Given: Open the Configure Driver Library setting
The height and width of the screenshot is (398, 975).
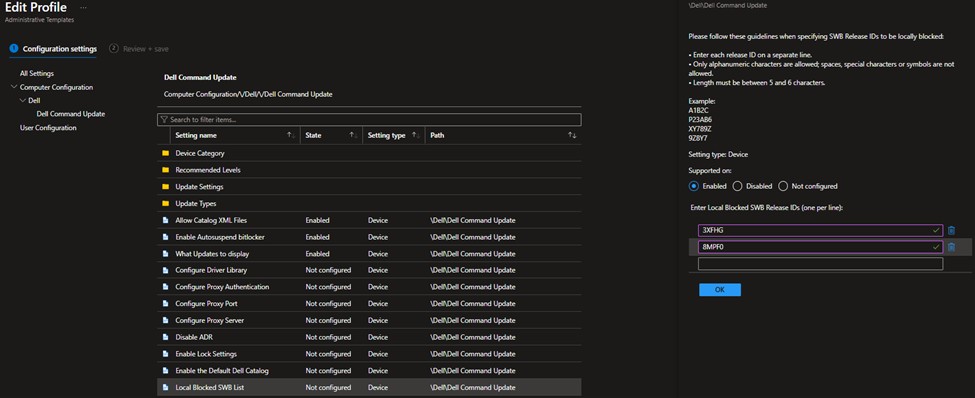Looking at the screenshot, I should coord(211,271).
